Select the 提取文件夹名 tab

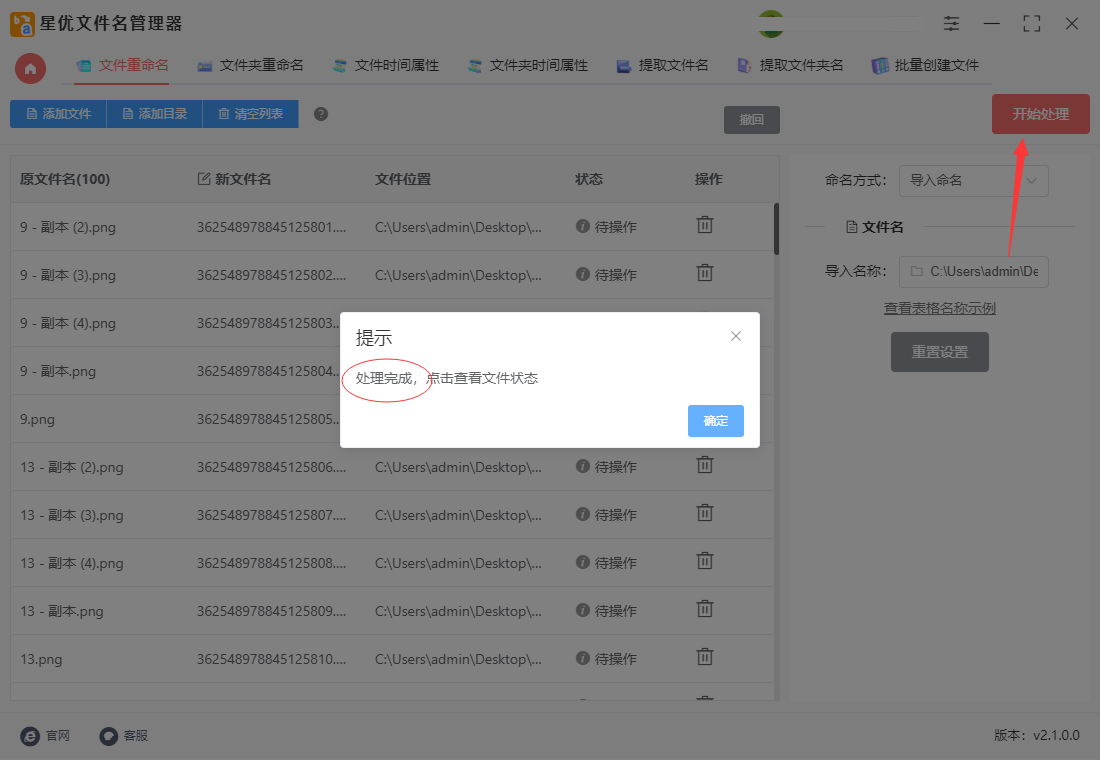790,65
